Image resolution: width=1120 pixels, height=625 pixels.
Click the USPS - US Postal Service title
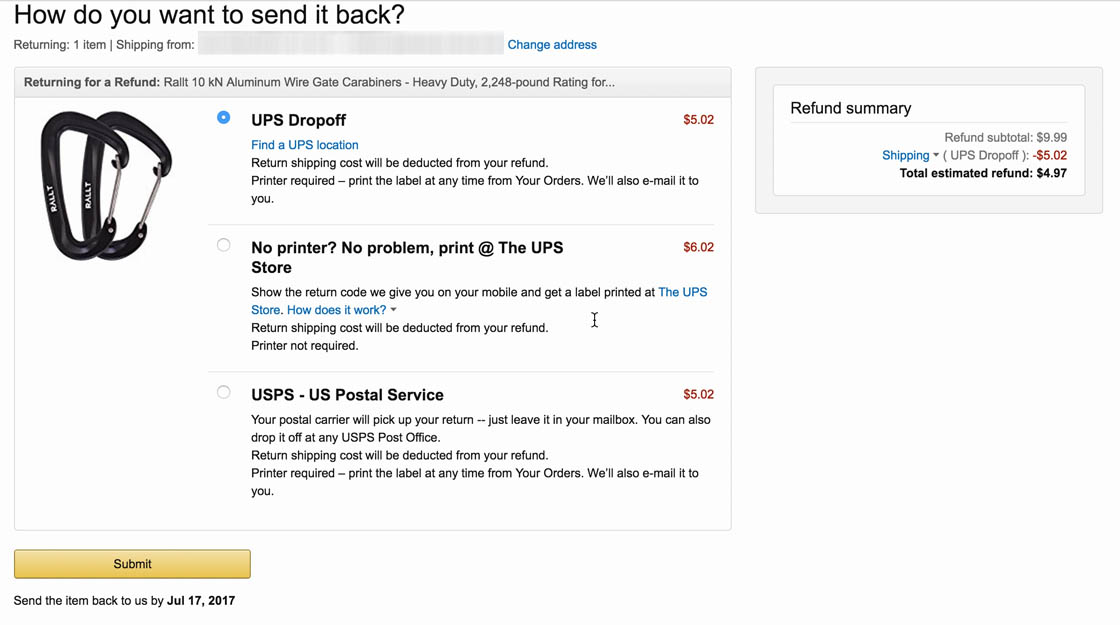(x=347, y=395)
